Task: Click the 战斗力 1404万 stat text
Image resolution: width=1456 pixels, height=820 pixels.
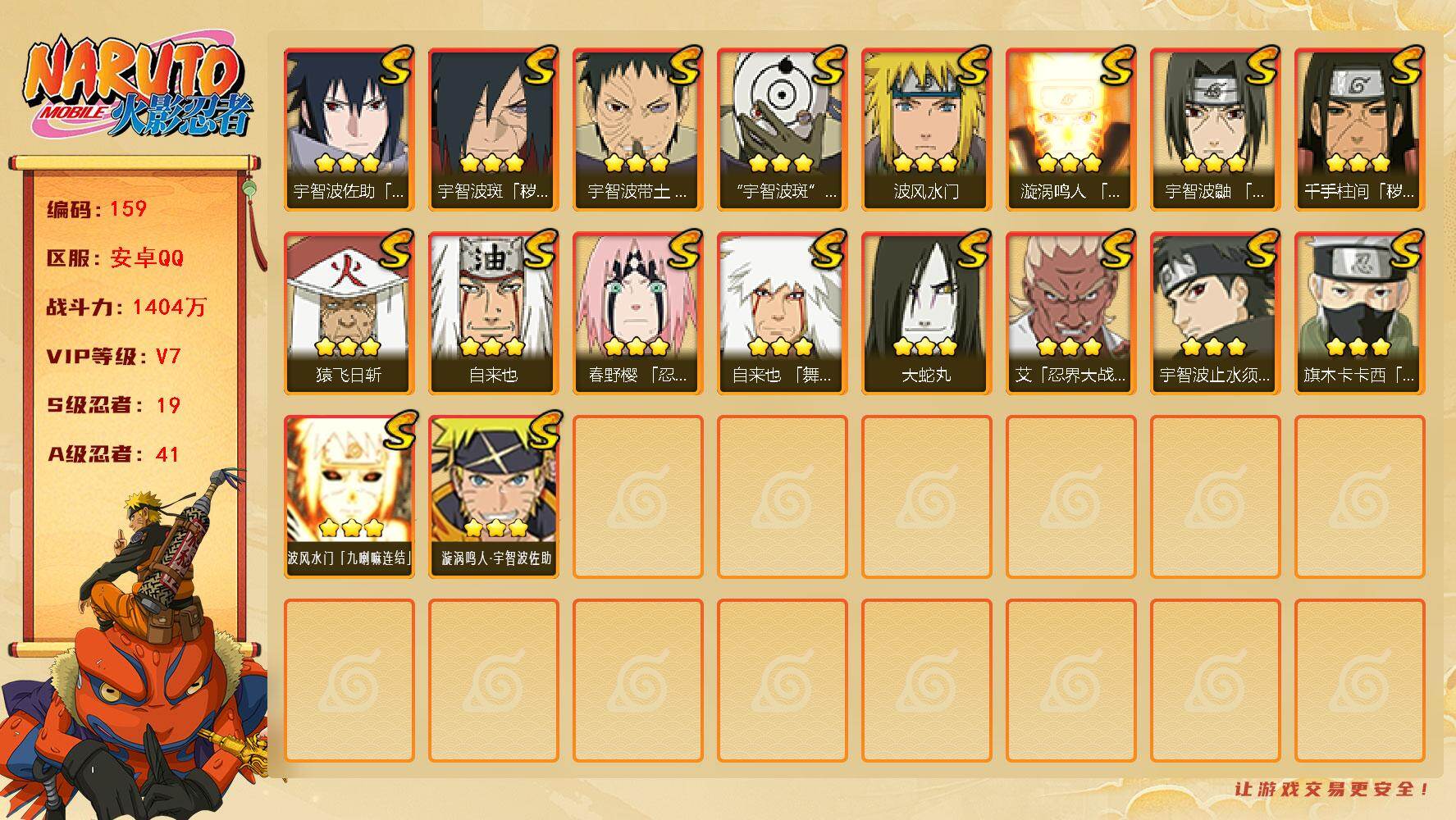Action: [126, 307]
